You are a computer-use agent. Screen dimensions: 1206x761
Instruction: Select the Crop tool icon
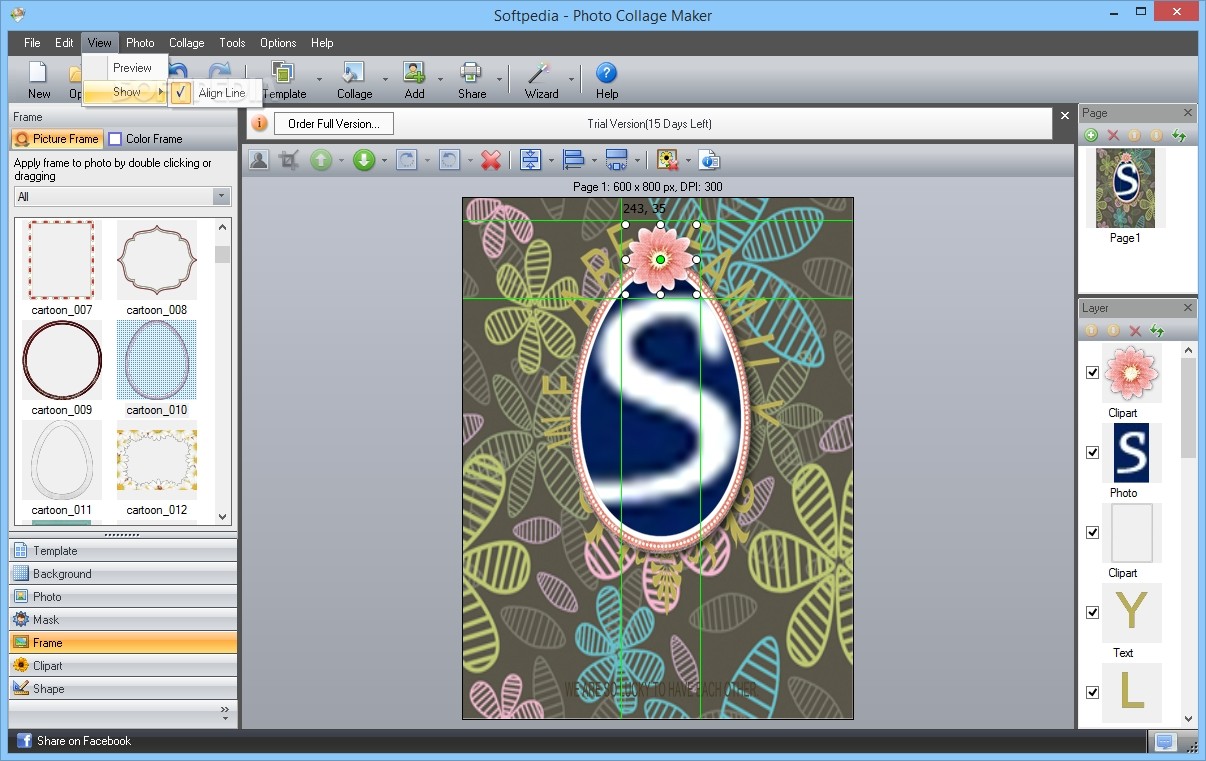click(289, 160)
